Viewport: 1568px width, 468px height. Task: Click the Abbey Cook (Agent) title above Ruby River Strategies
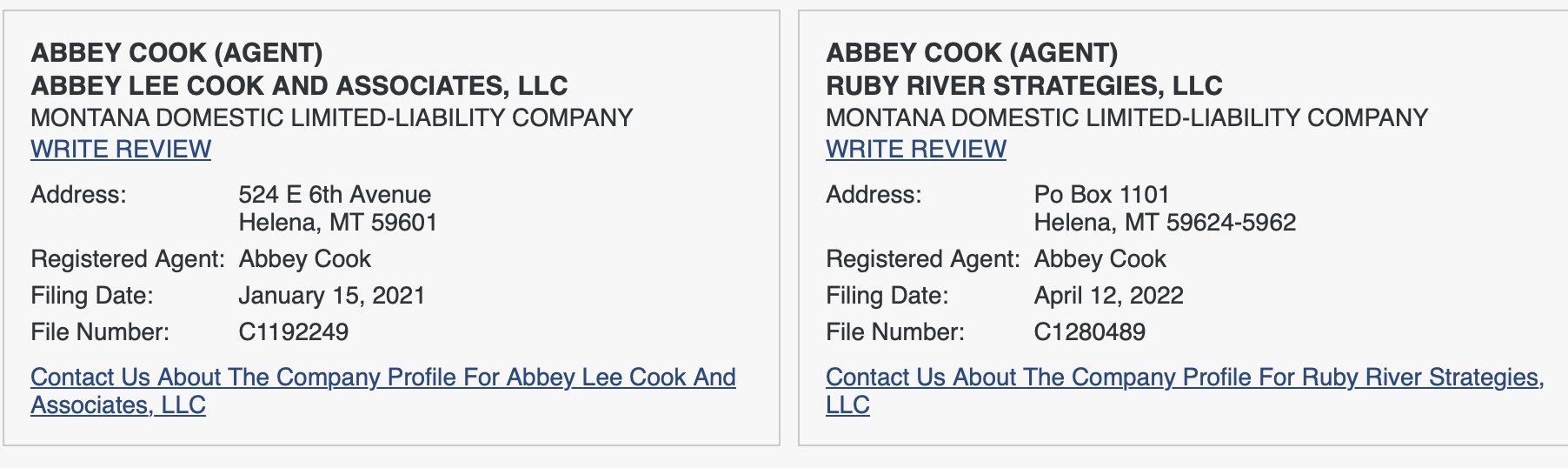971,53
